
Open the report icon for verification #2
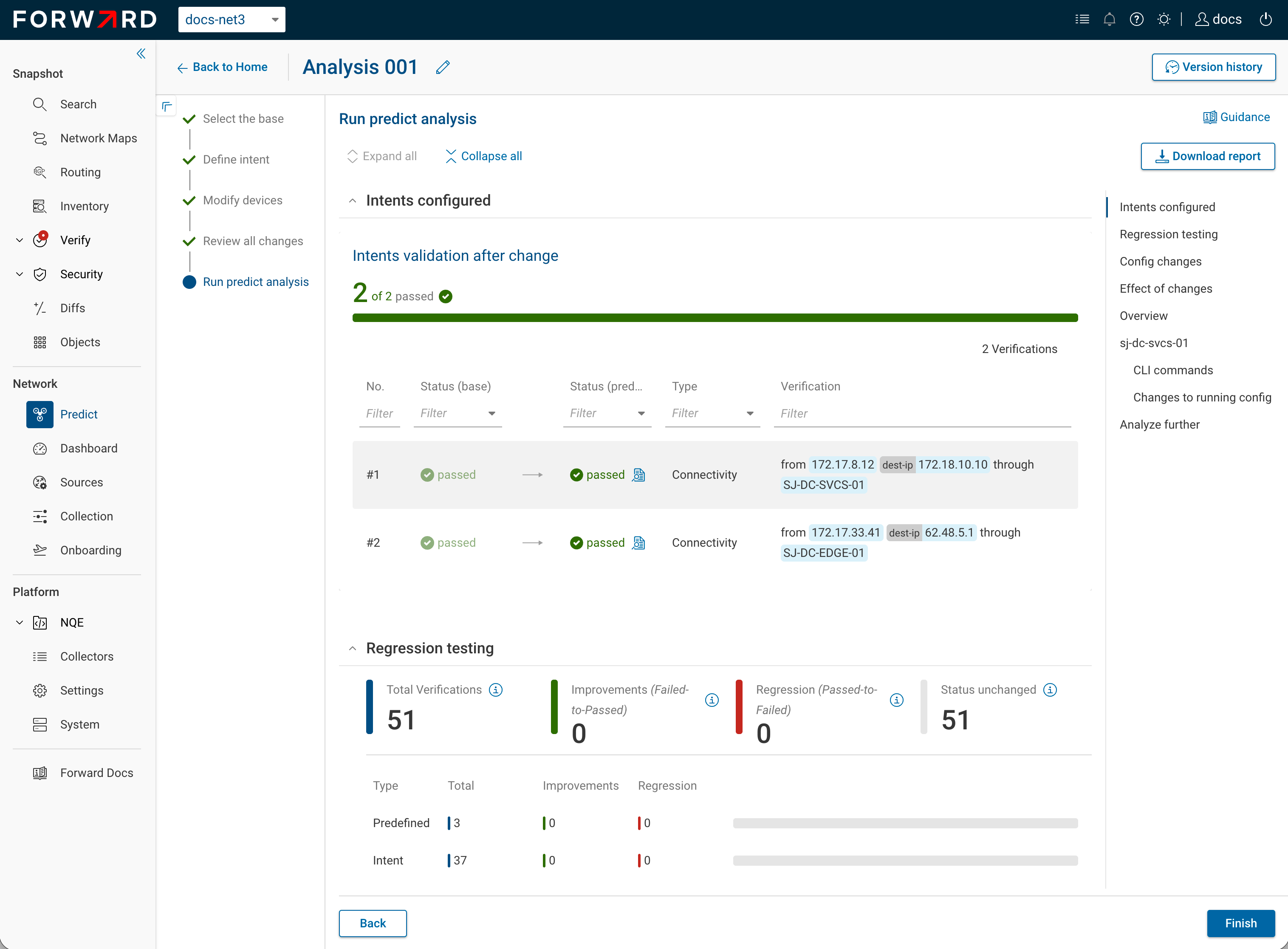638,542
